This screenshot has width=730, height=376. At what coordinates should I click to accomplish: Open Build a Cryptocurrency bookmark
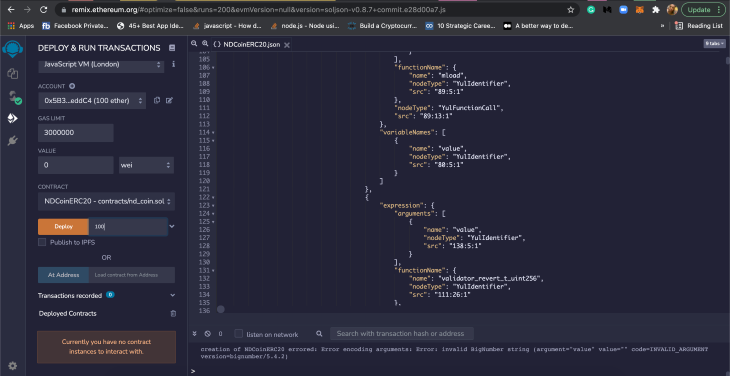click(383, 26)
